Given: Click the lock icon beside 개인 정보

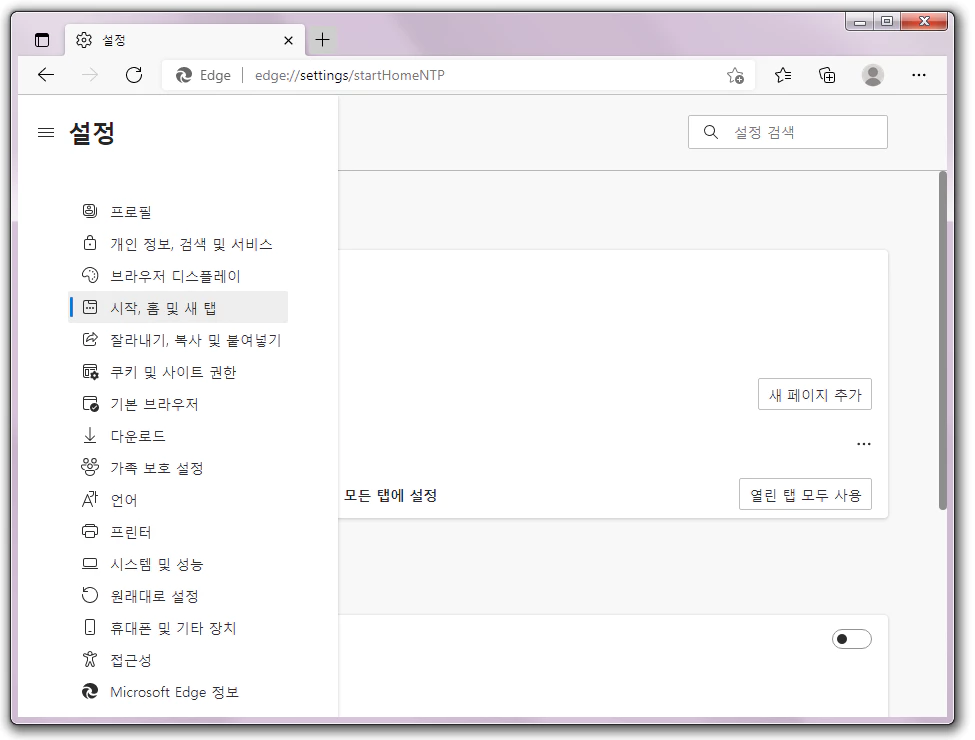Looking at the screenshot, I should pos(90,243).
